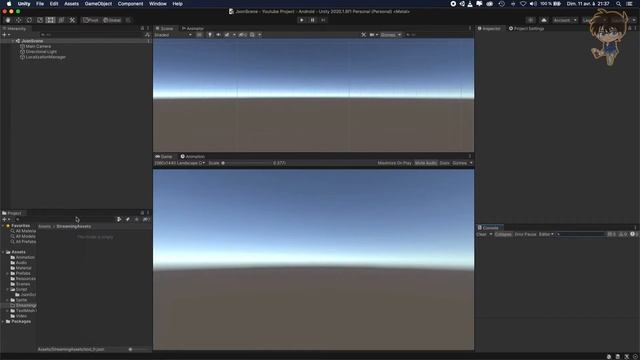Open Unity Collaborate services icon
Image resolution: width=640 pixels, height=360 pixels.
530,20
